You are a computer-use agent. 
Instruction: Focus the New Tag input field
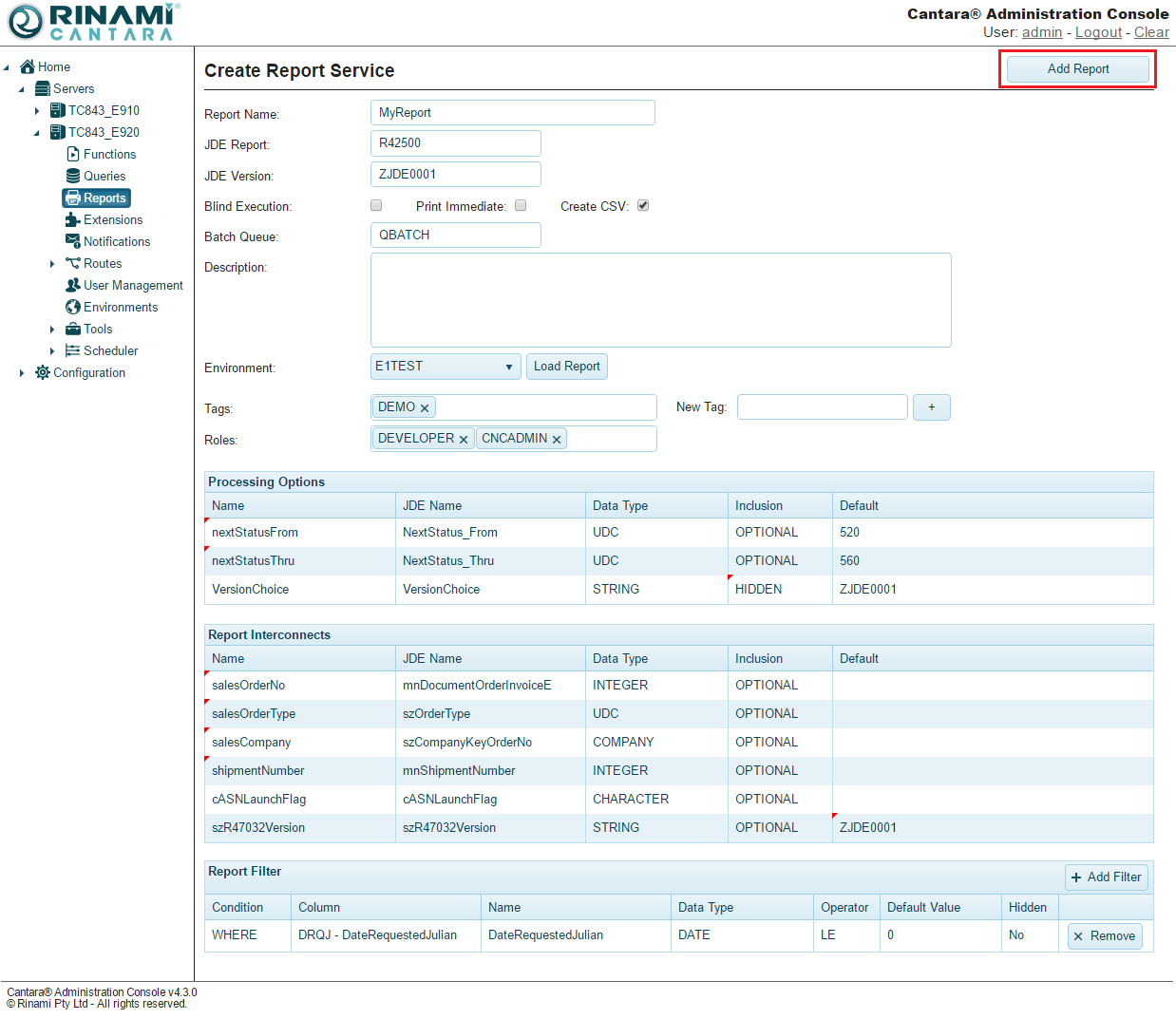(x=822, y=407)
